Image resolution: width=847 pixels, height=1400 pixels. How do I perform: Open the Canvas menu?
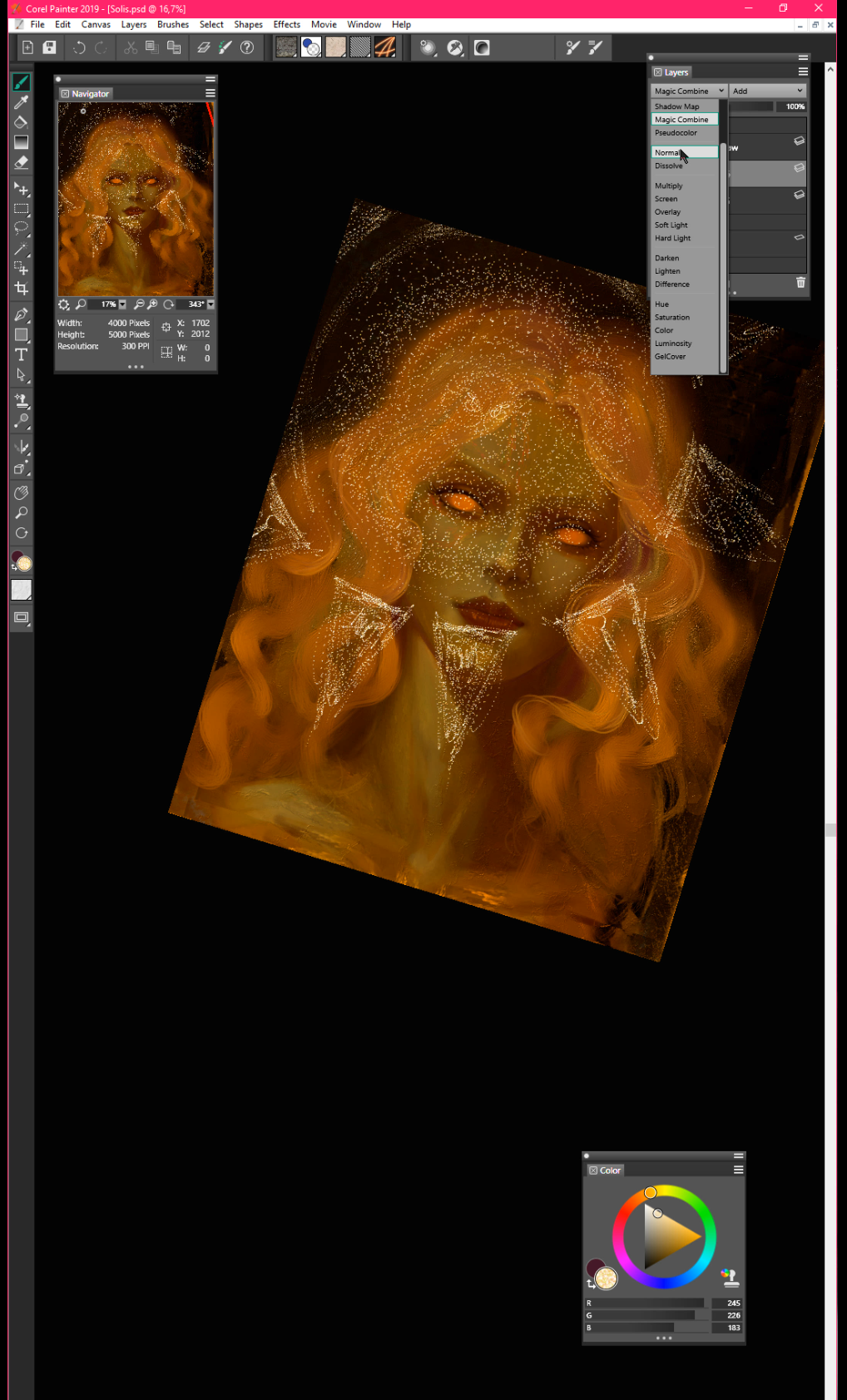pos(96,24)
